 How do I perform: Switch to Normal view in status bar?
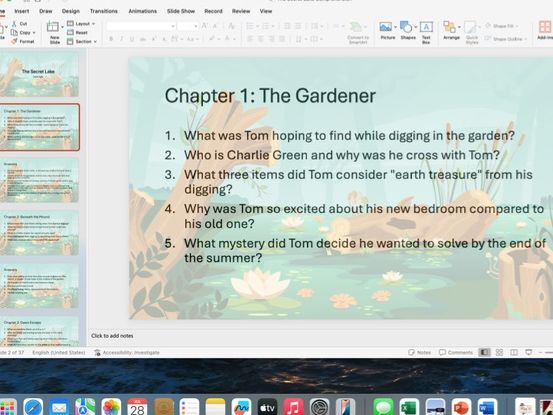pos(485,352)
